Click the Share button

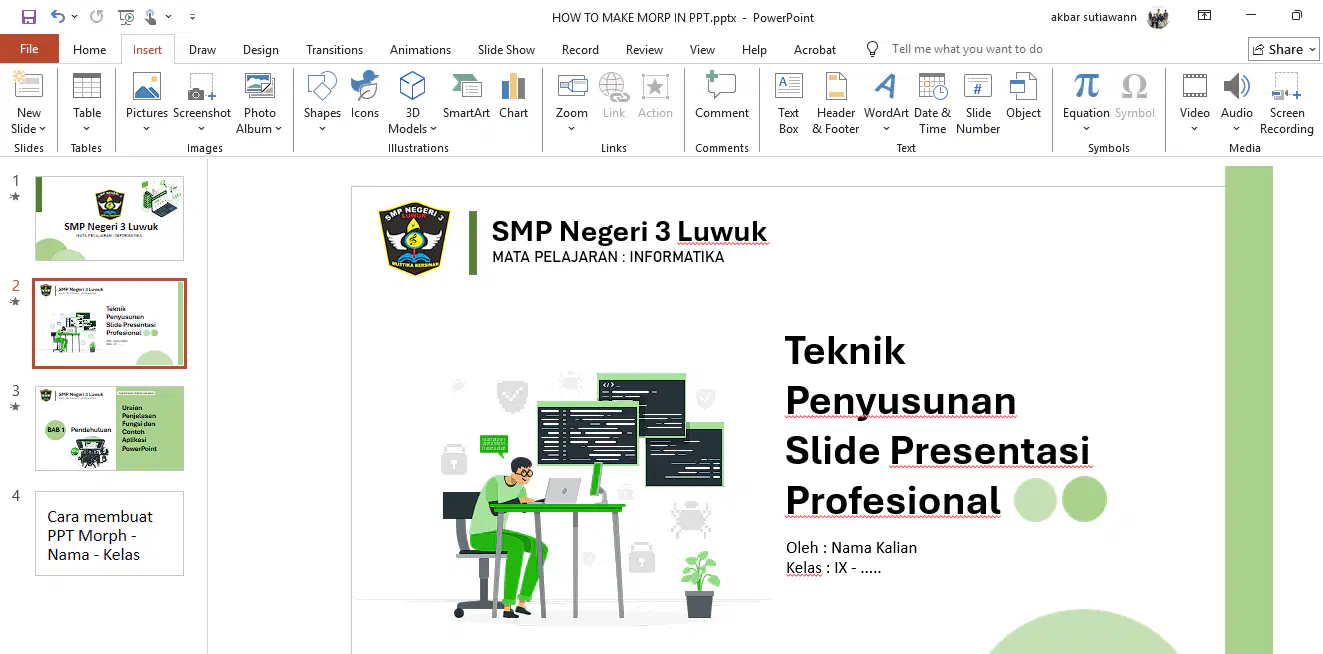(1284, 49)
